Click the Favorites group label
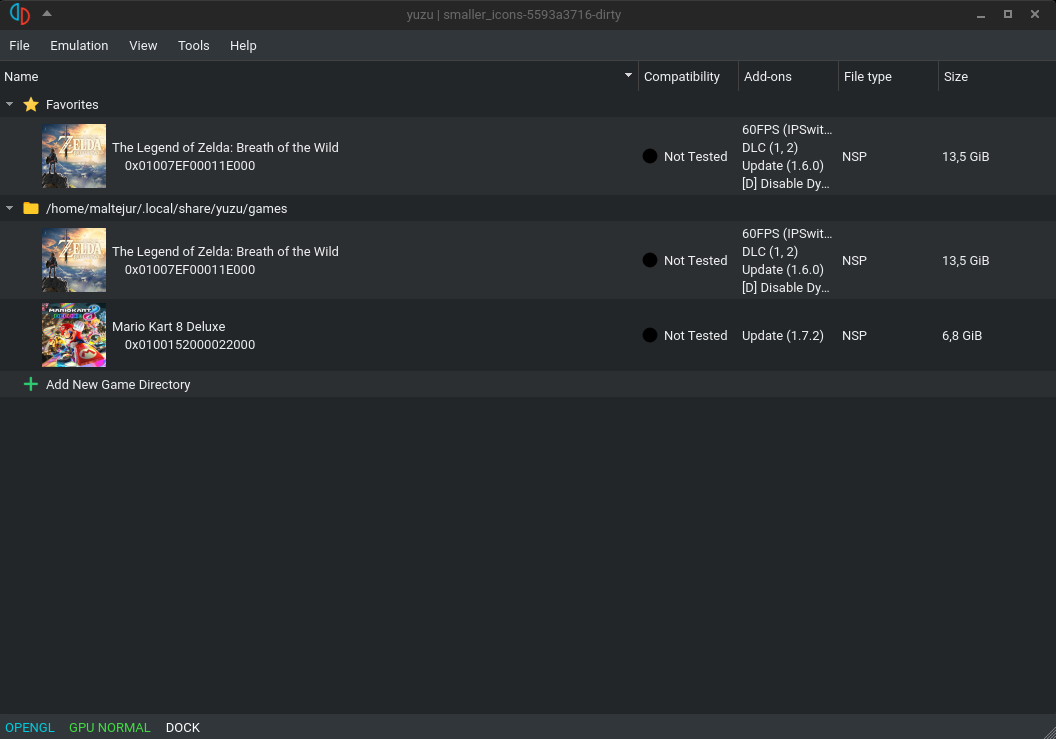The image size is (1056, 739). tap(72, 104)
